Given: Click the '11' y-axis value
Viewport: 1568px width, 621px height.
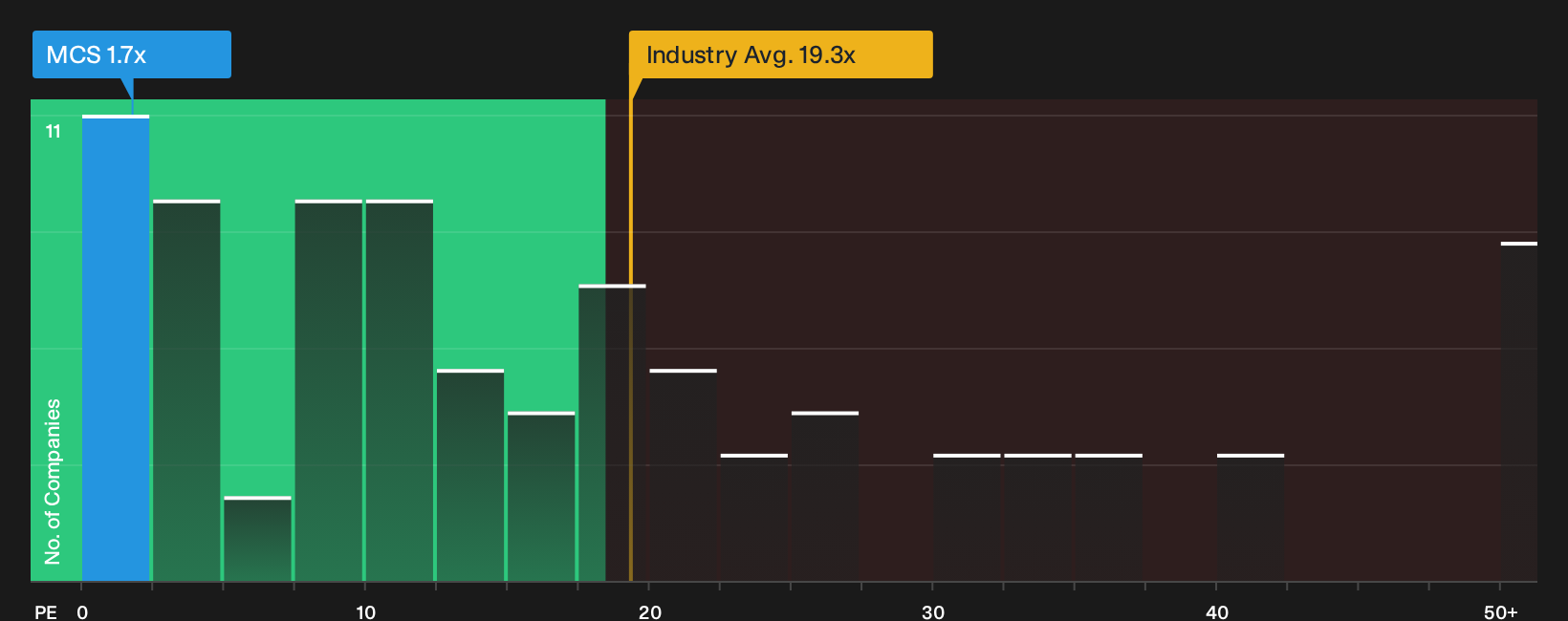Looking at the screenshot, I should pyautogui.click(x=54, y=131).
